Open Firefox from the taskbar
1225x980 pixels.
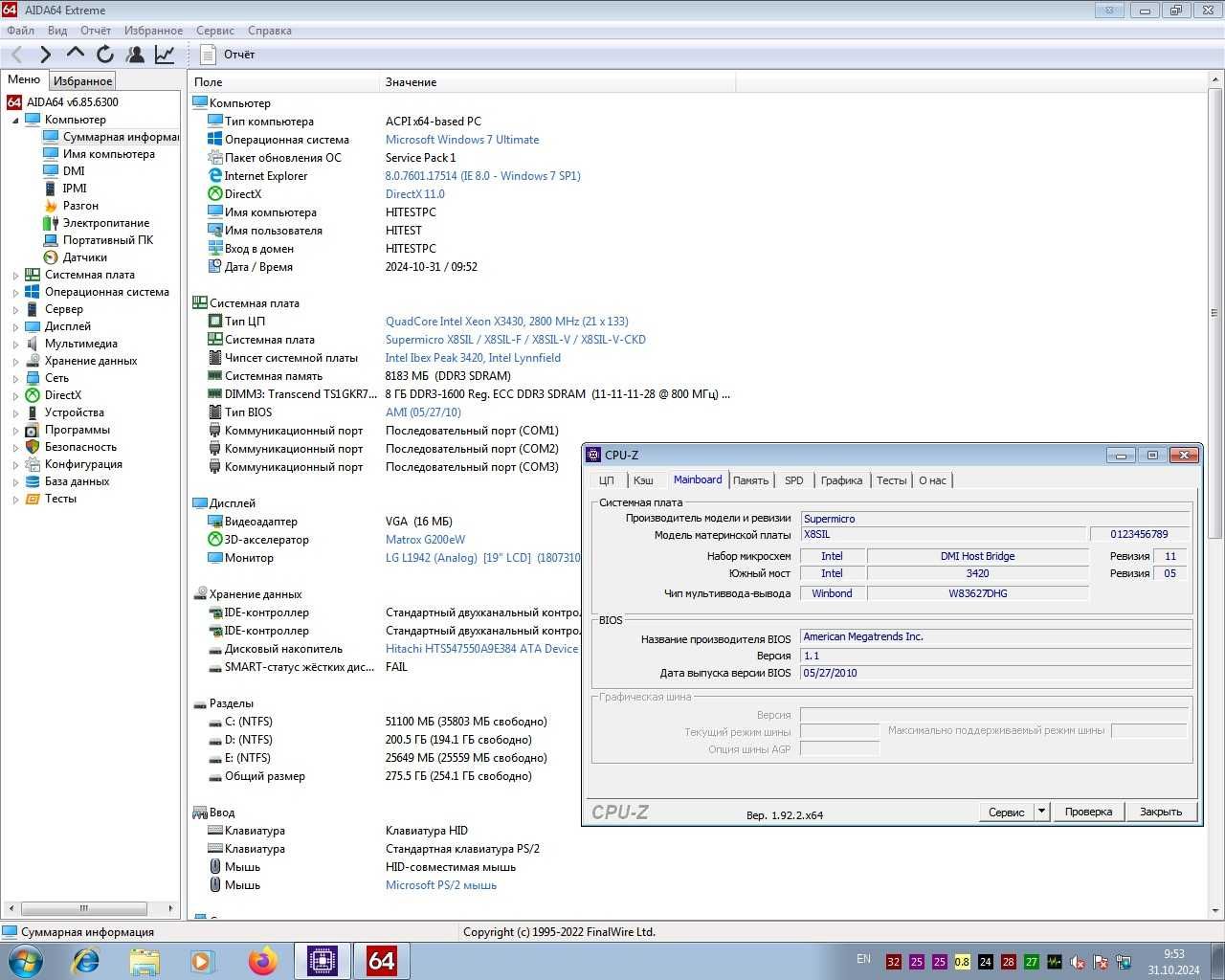[262, 961]
